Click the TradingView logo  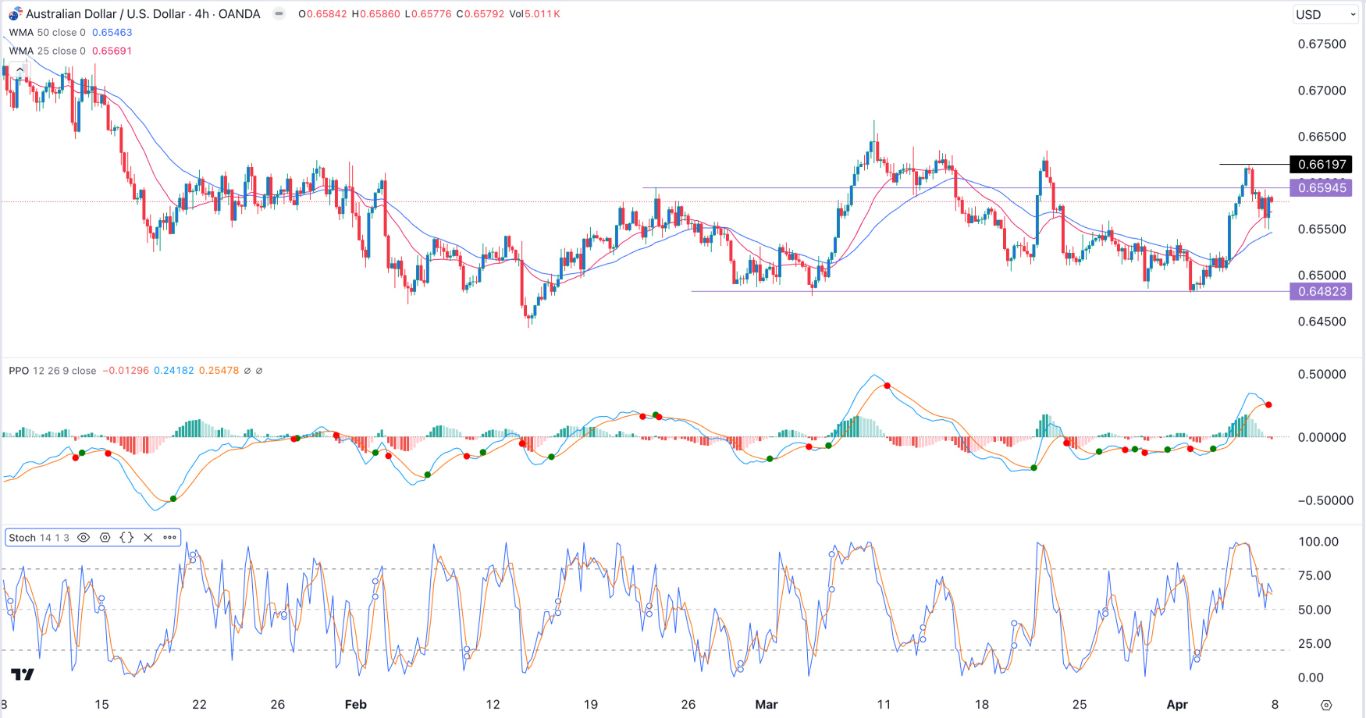tap(22, 675)
